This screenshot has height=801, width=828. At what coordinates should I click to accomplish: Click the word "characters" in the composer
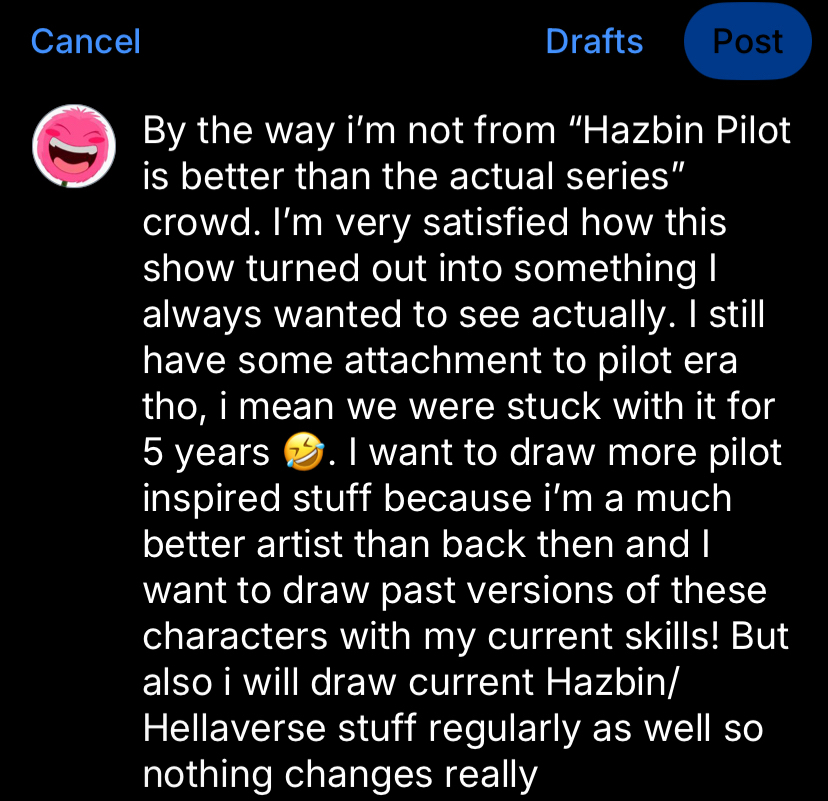point(235,636)
